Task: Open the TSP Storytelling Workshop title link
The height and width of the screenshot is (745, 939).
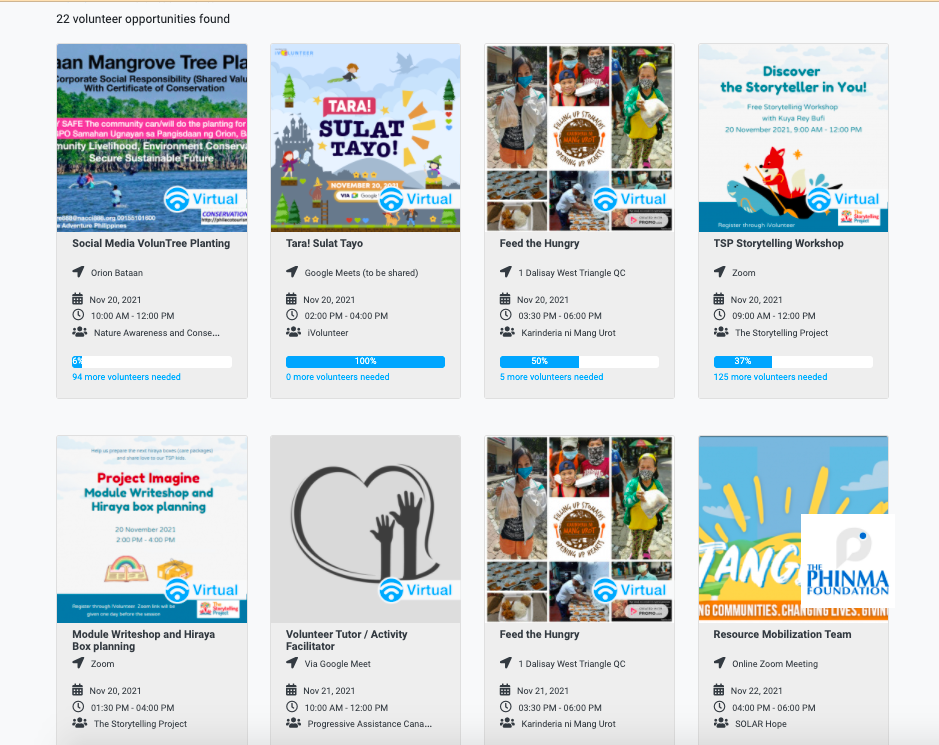Action: (x=778, y=243)
